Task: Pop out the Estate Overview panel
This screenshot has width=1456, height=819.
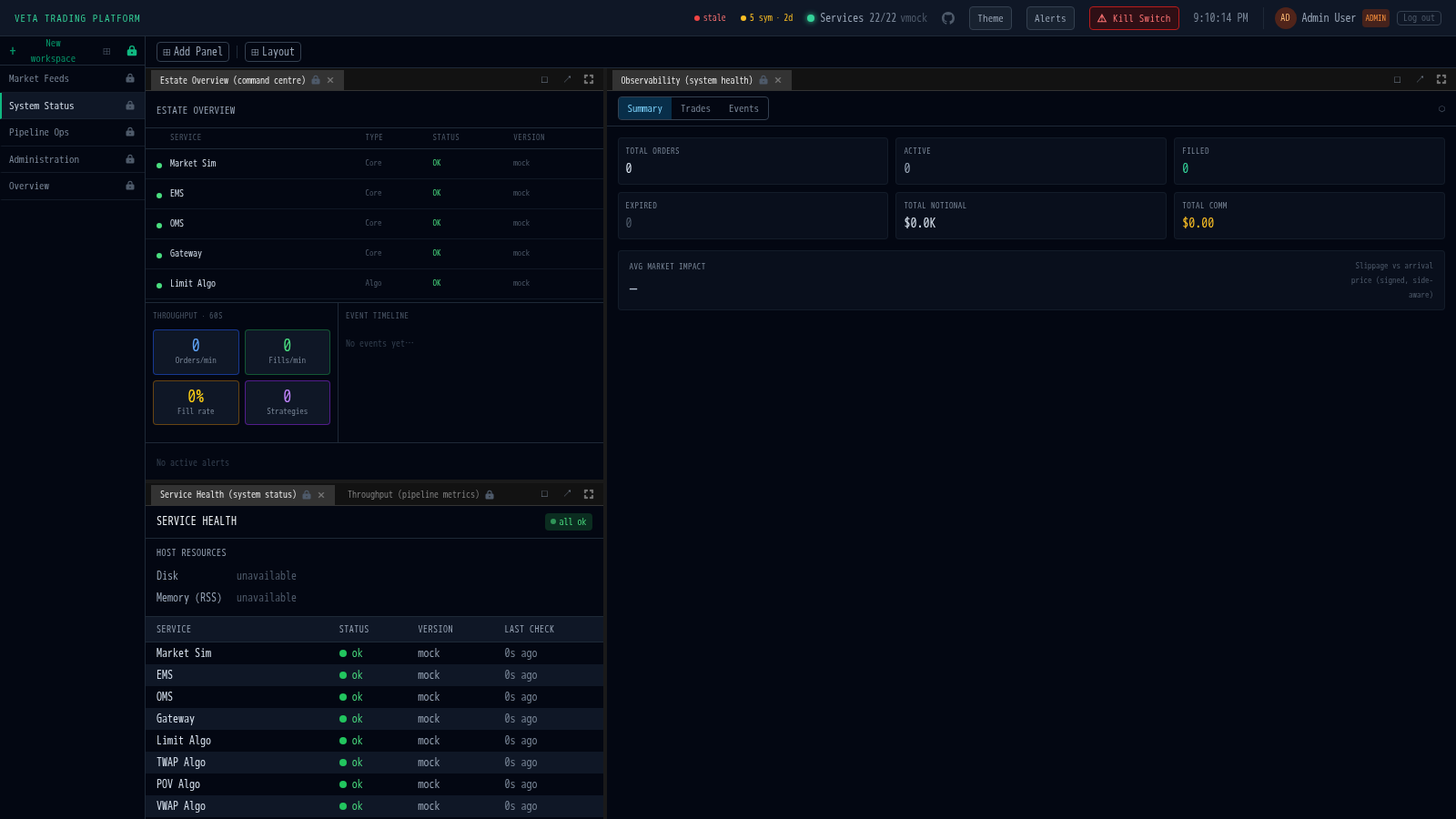Action: tap(567, 80)
